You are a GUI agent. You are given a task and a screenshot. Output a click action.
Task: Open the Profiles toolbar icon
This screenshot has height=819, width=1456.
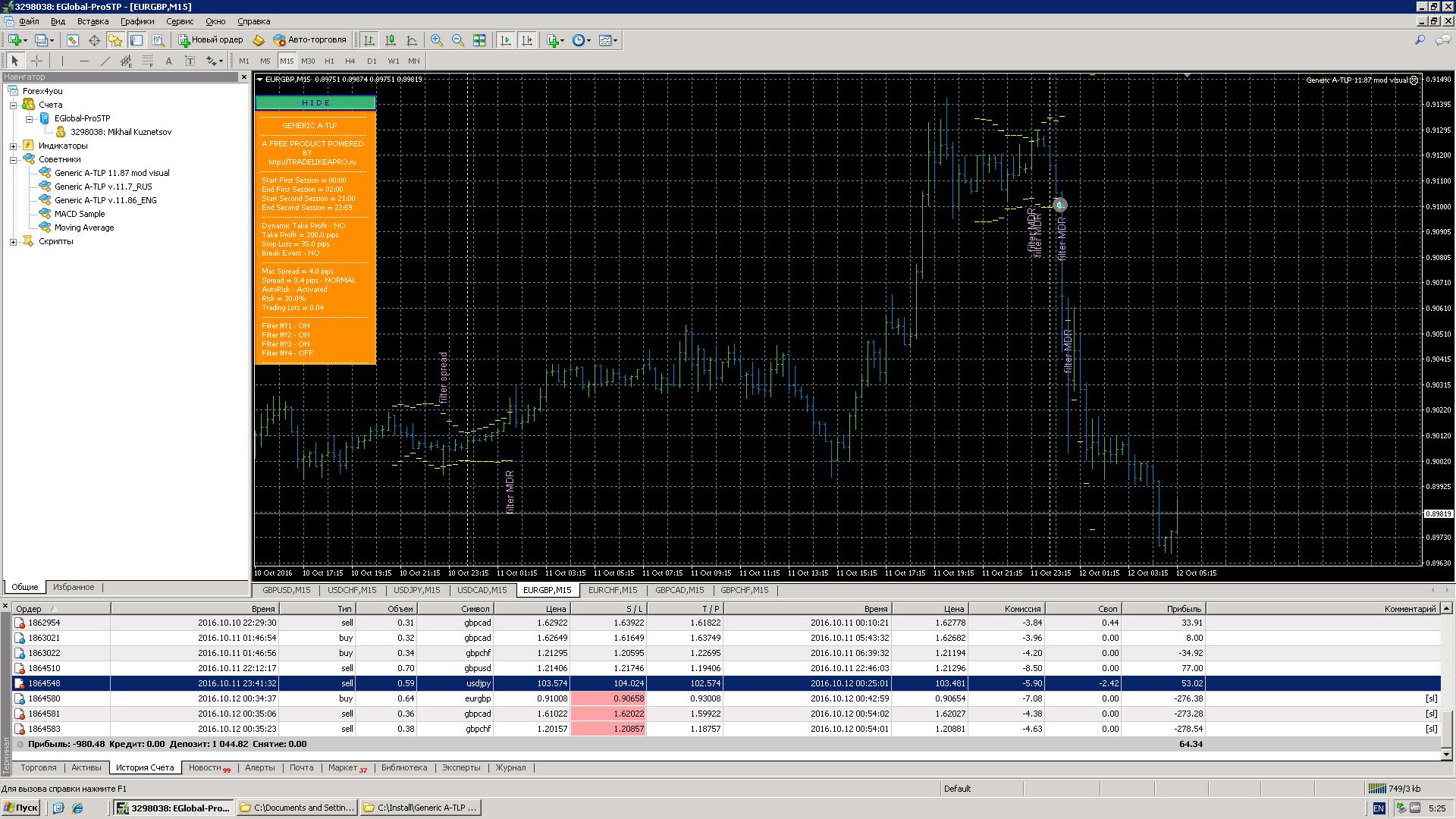pos(43,40)
